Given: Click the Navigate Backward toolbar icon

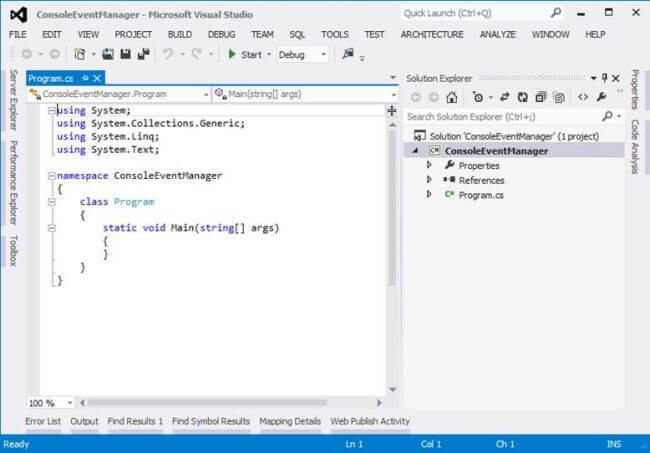Looking at the screenshot, I should [x=27, y=54].
